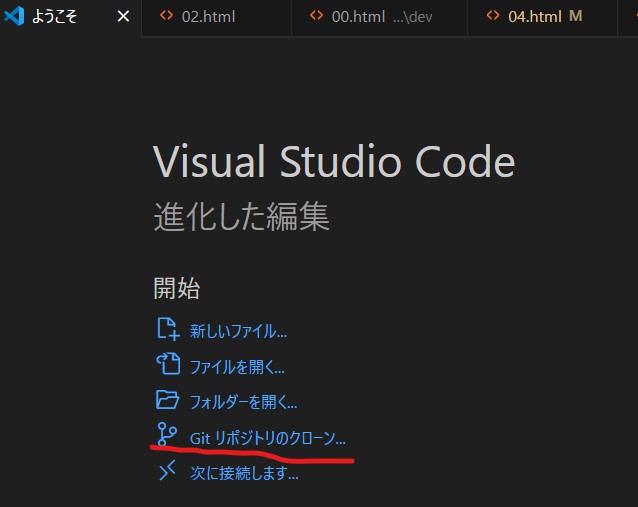
Task: Open the 00.html editor tab
Action: coord(358,17)
